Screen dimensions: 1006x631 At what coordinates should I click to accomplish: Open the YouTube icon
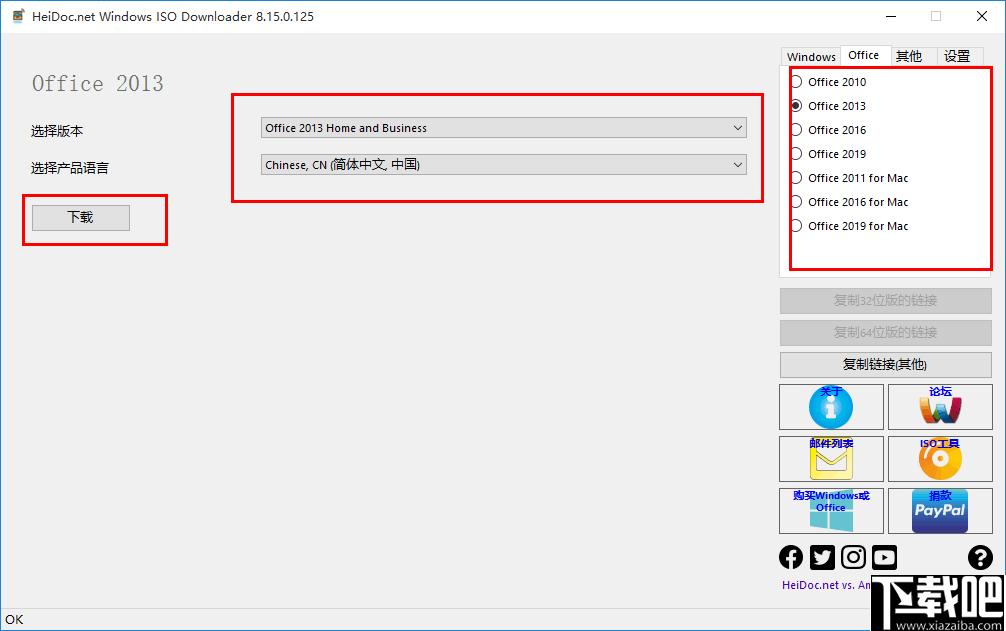884,557
